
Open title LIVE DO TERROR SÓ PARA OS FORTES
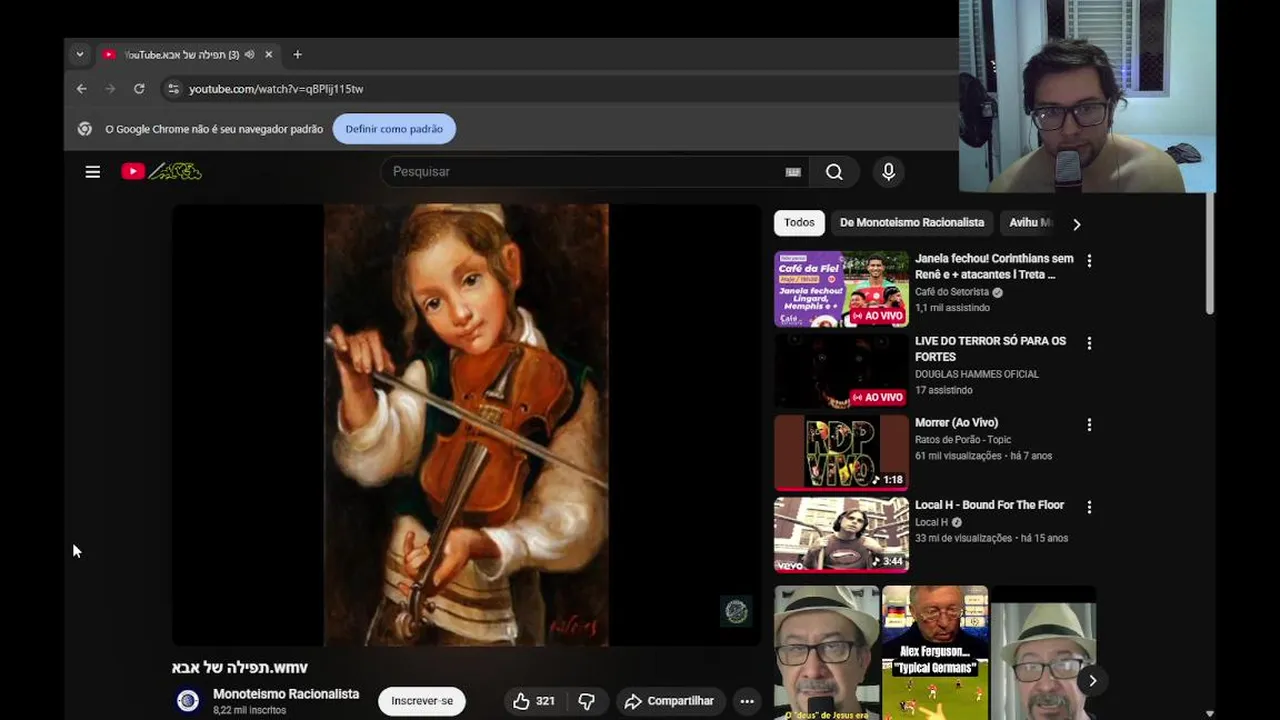tap(990, 349)
